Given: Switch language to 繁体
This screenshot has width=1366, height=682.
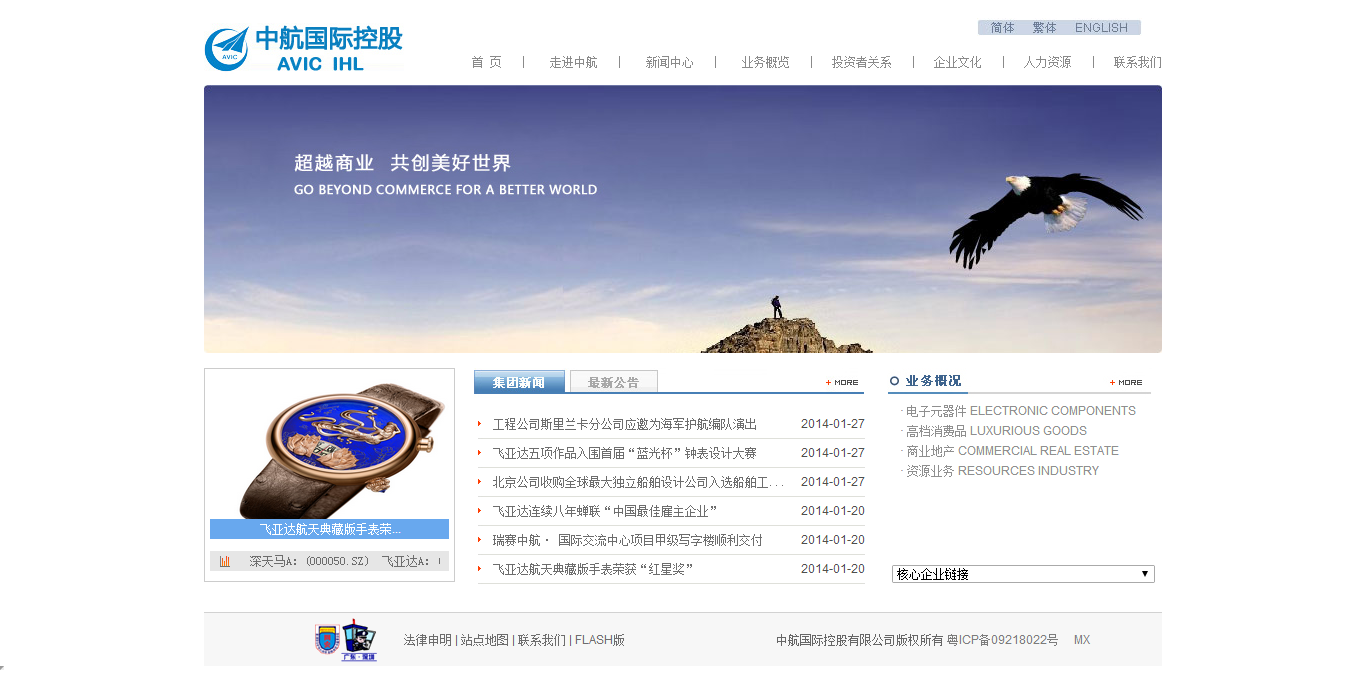Looking at the screenshot, I should [x=1044, y=28].
